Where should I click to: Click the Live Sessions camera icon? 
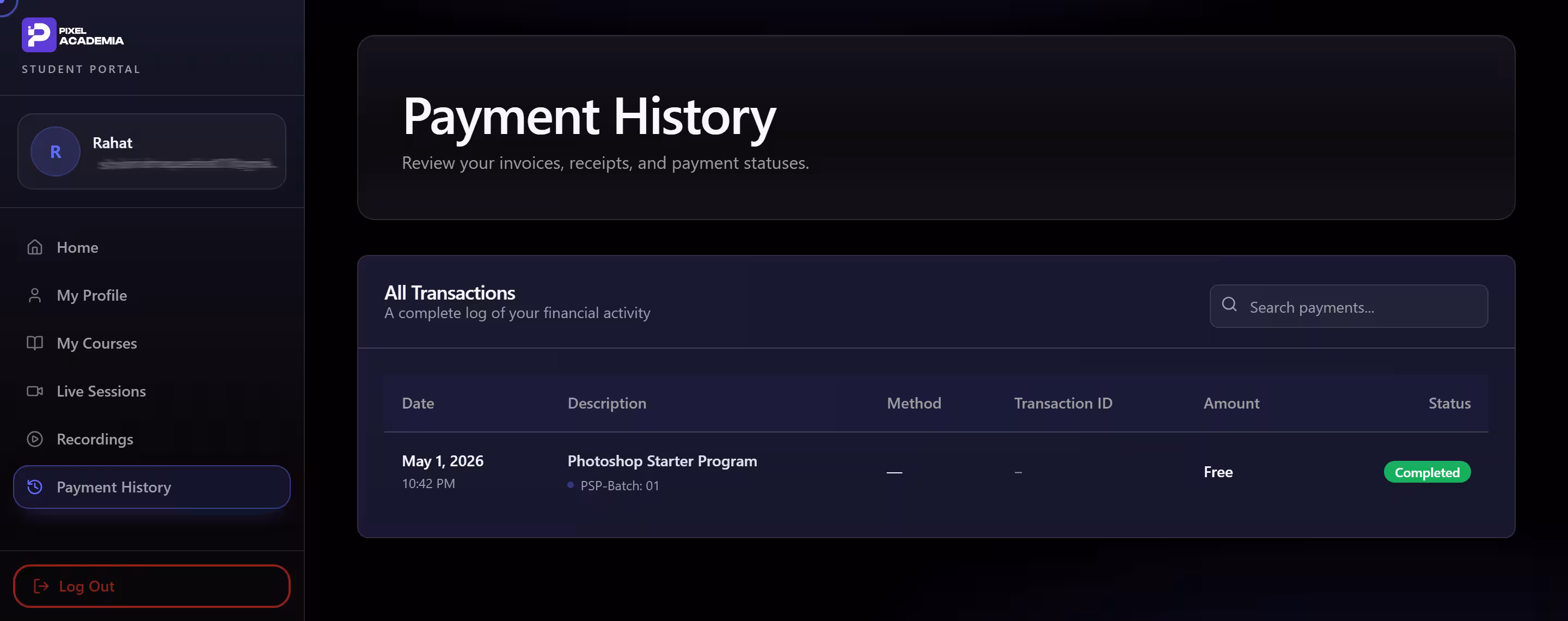click(x=35, y=391)
